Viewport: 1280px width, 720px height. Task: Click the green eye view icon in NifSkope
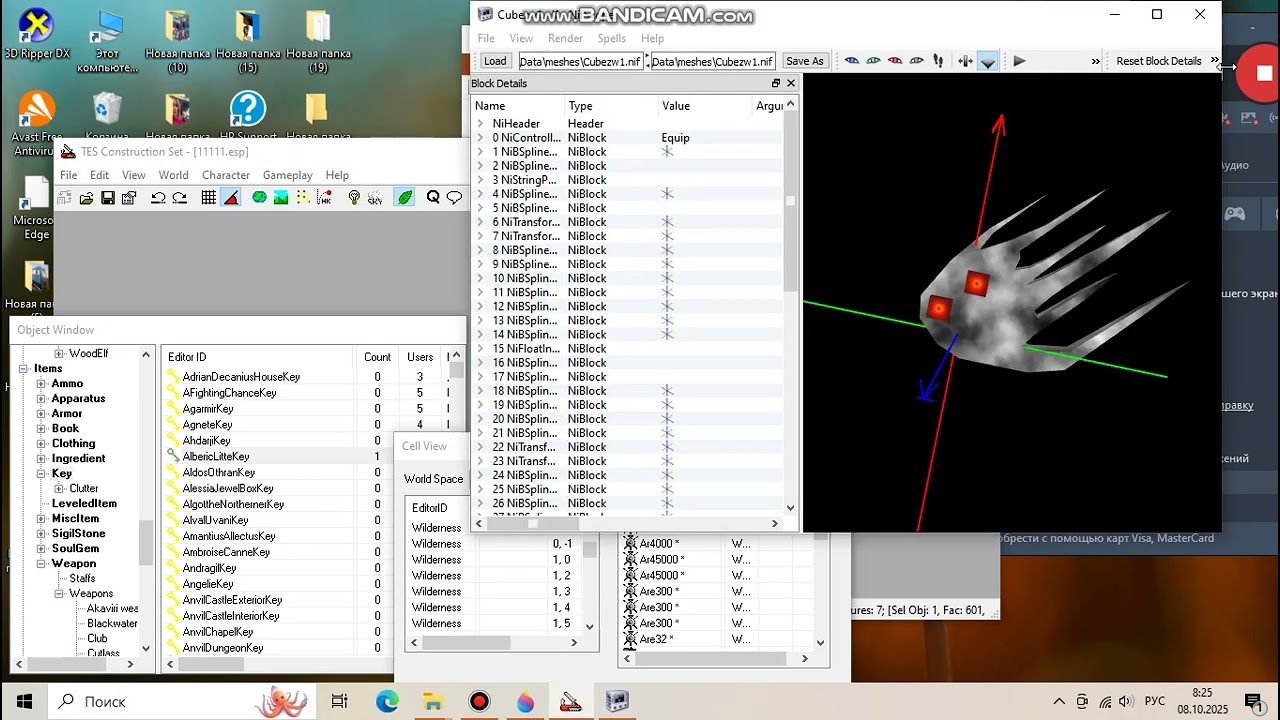(873, 61)
